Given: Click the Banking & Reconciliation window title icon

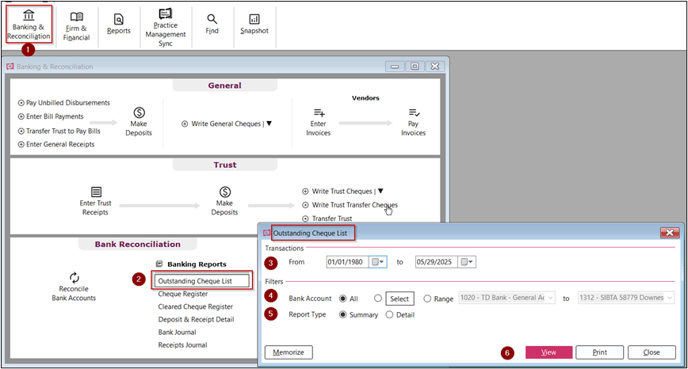Looking at the screenshot, I should [10, 66].
